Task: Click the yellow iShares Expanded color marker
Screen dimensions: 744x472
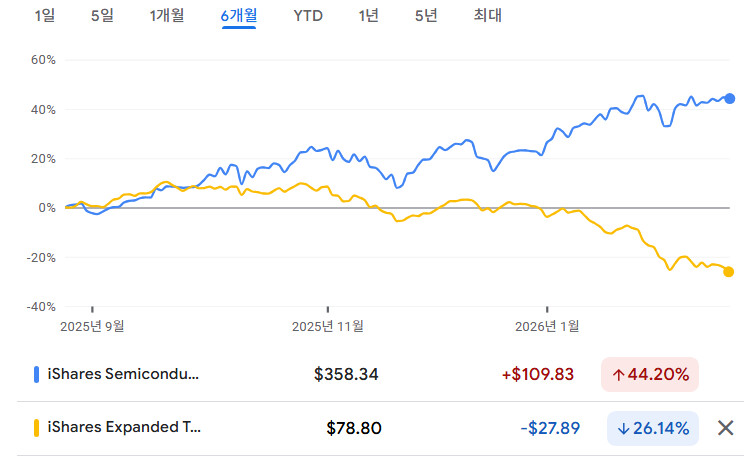Action: click(37, 428)
